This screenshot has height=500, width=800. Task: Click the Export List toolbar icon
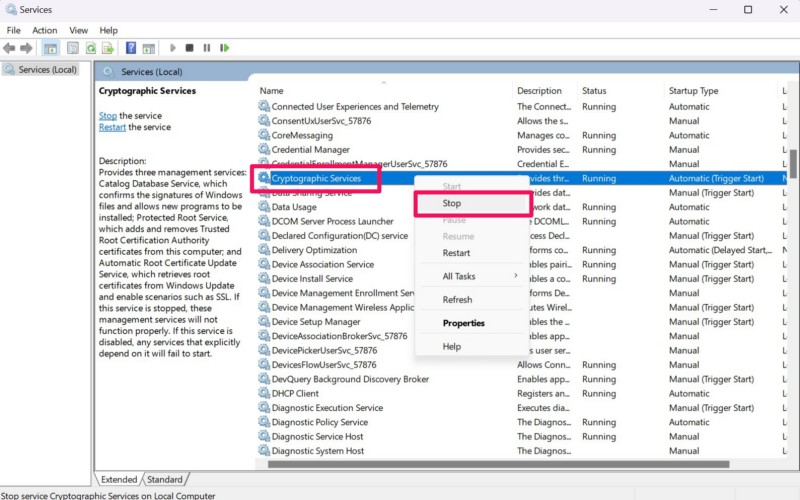(x=108, y=47)
